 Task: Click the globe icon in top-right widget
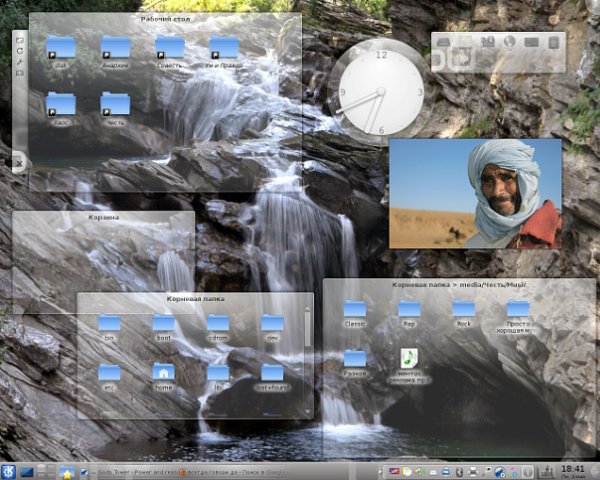(508, 43)
